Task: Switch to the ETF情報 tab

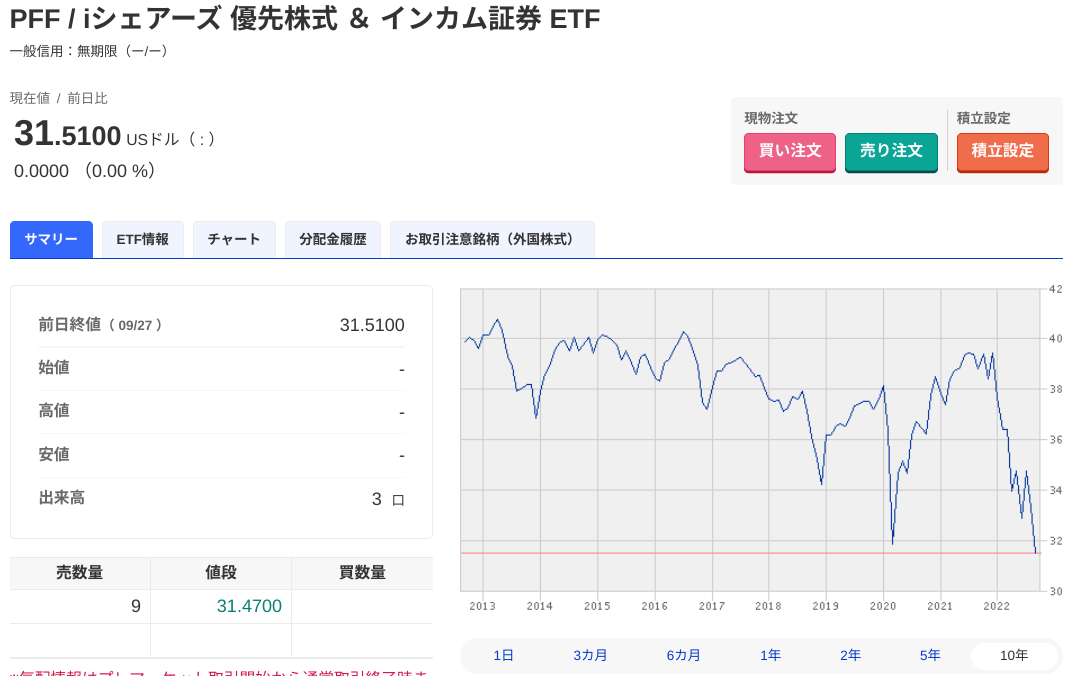Action: (x=143, y=239)
